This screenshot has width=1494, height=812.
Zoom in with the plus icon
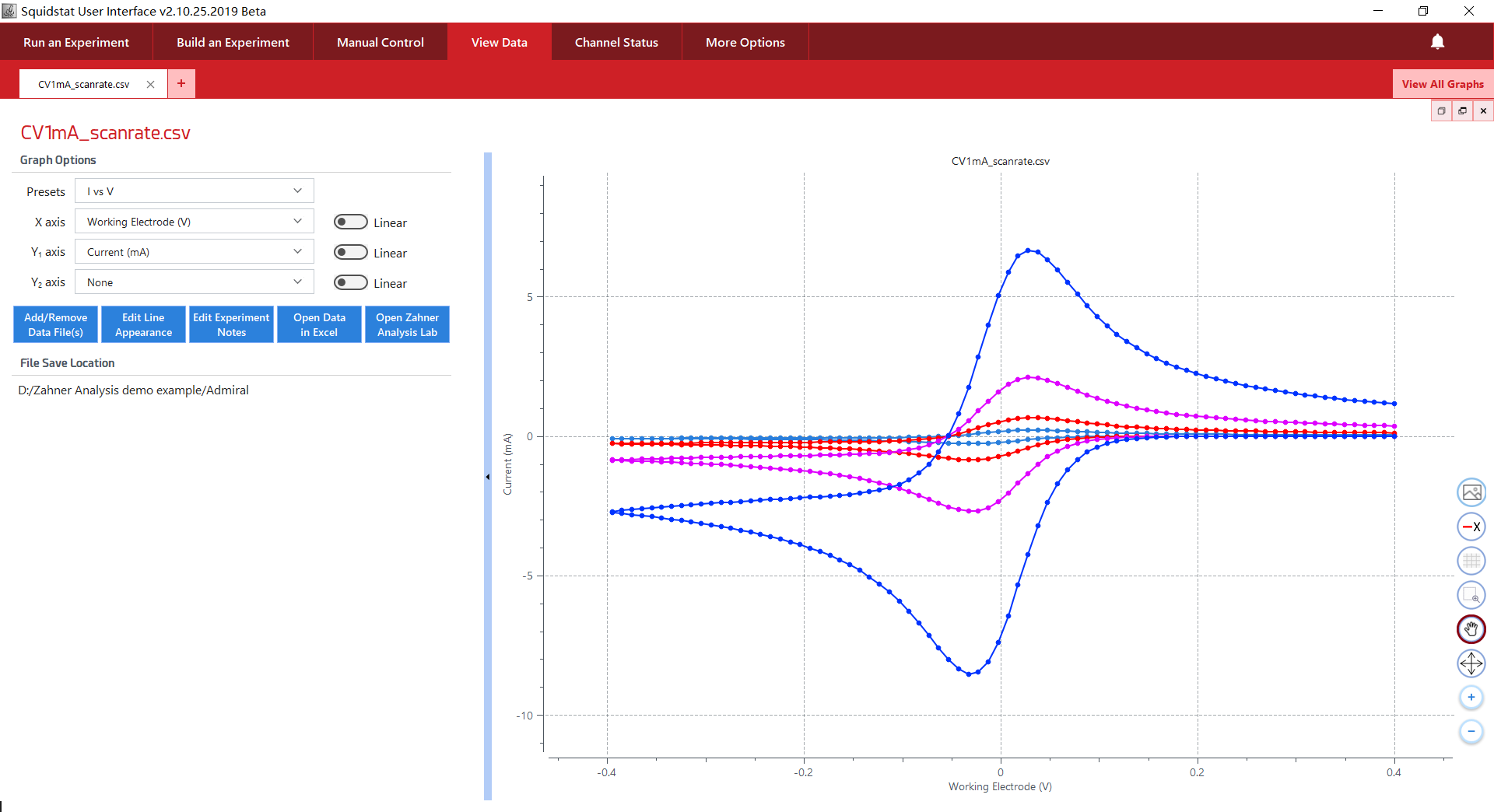pos(1471,698)
